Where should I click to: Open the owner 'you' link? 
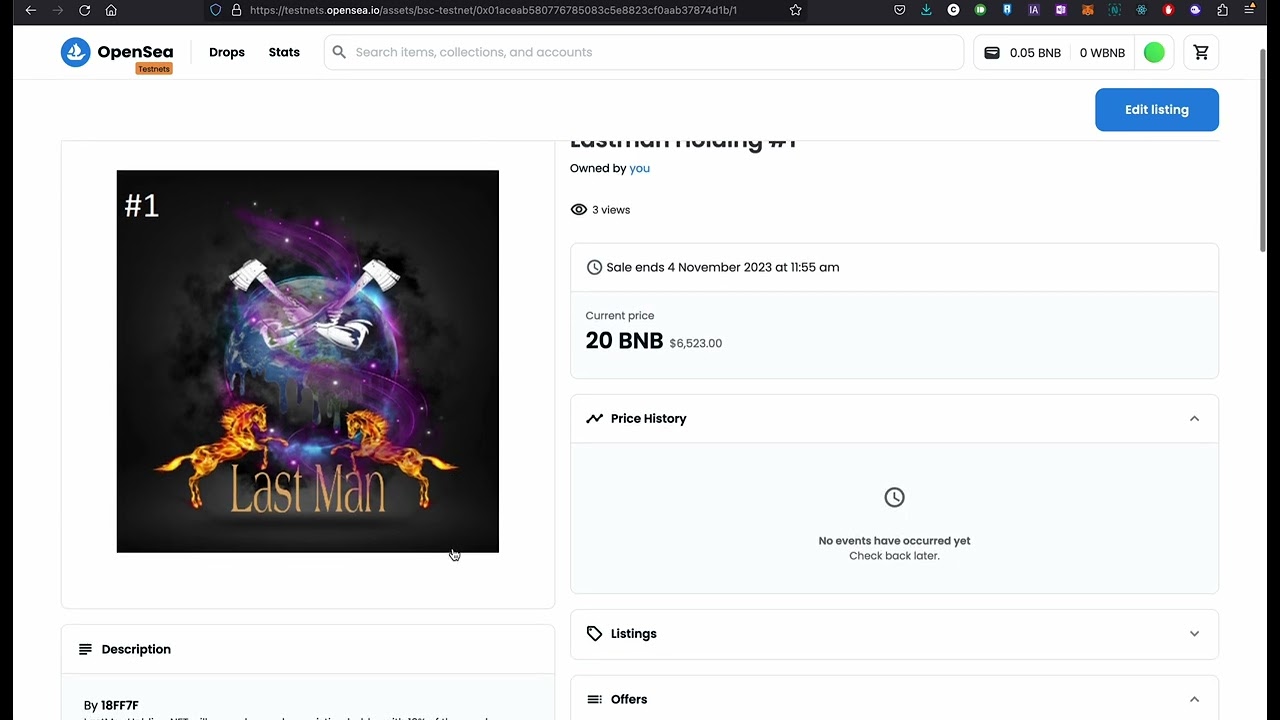coord(640,168)
